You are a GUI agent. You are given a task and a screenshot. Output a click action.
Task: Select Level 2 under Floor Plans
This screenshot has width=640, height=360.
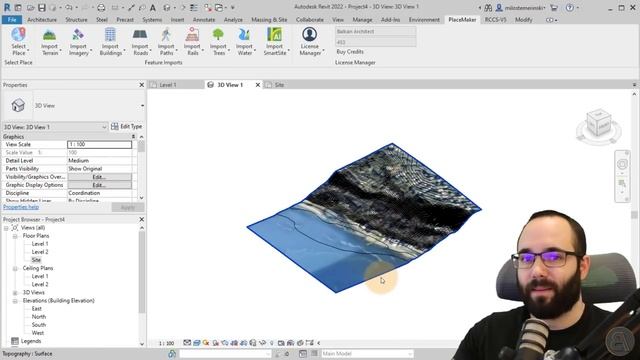(40, 252)
